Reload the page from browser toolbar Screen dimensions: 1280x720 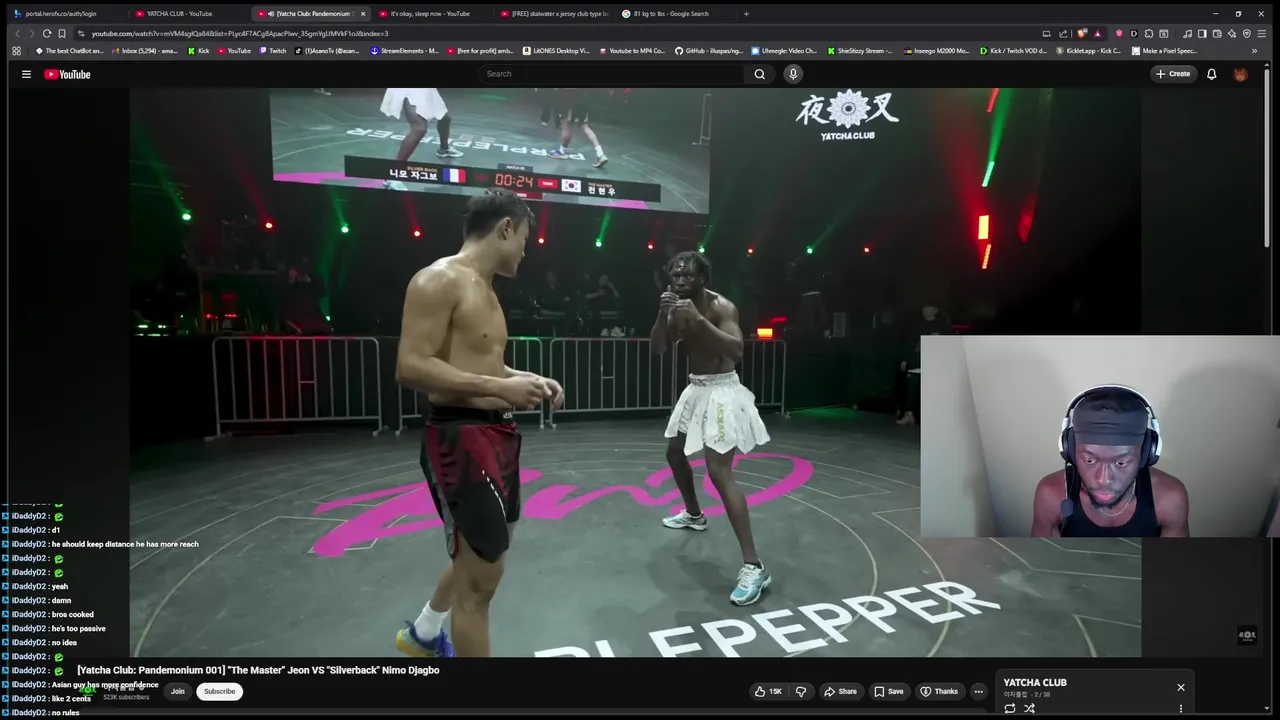(x=45, y=33)
